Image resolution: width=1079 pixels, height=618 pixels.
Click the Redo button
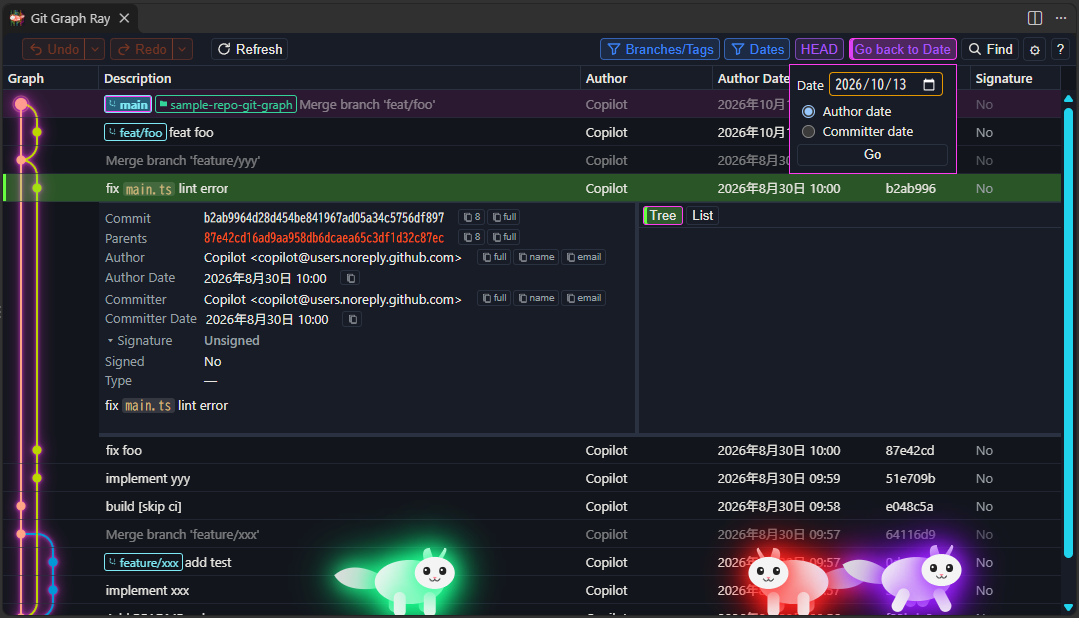click(142, 50)
